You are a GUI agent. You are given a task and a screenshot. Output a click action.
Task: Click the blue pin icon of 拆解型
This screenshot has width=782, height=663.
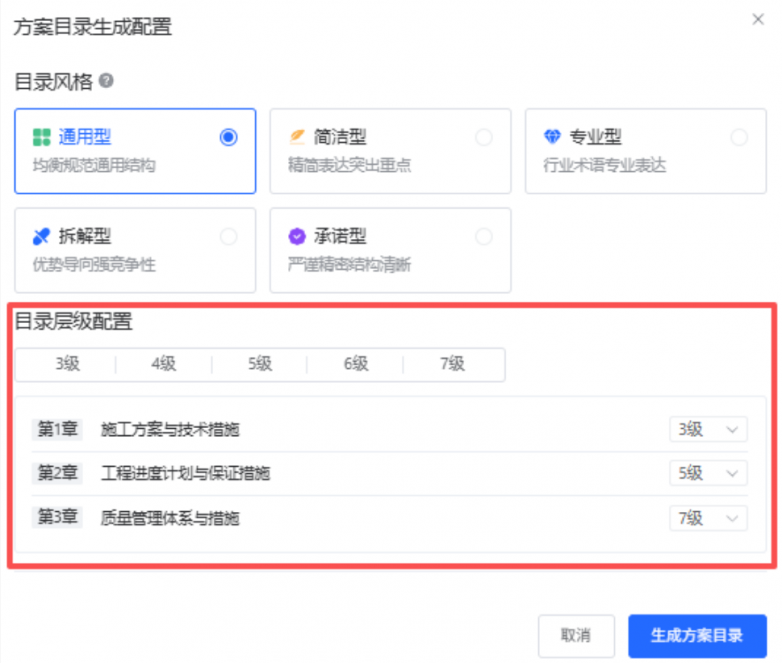[41, 236]
